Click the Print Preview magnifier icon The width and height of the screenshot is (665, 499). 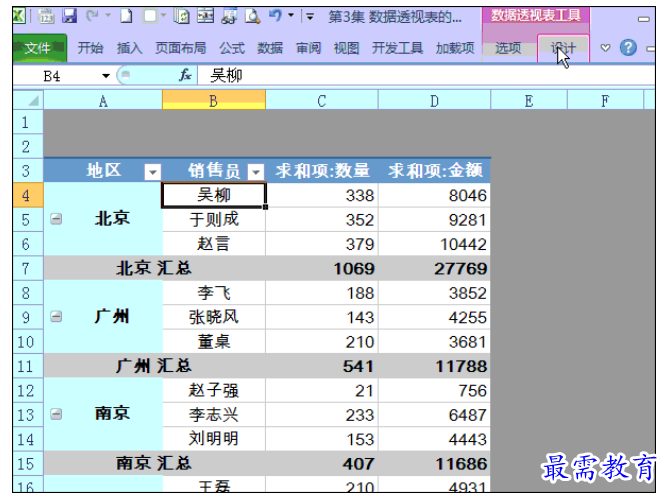[x=253, y=17]
